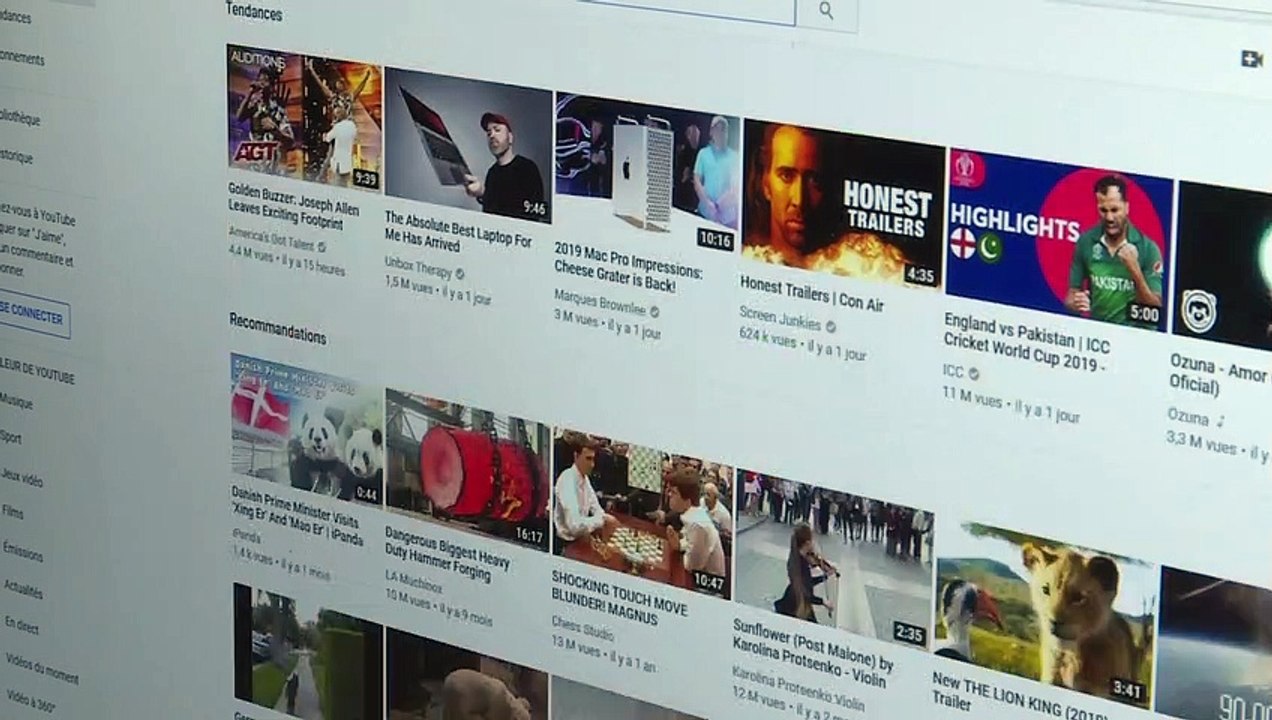Select Émissions in the sidebar
Image resolution: width=1272 pixels, height=720 pixels.
click(22, 550)
